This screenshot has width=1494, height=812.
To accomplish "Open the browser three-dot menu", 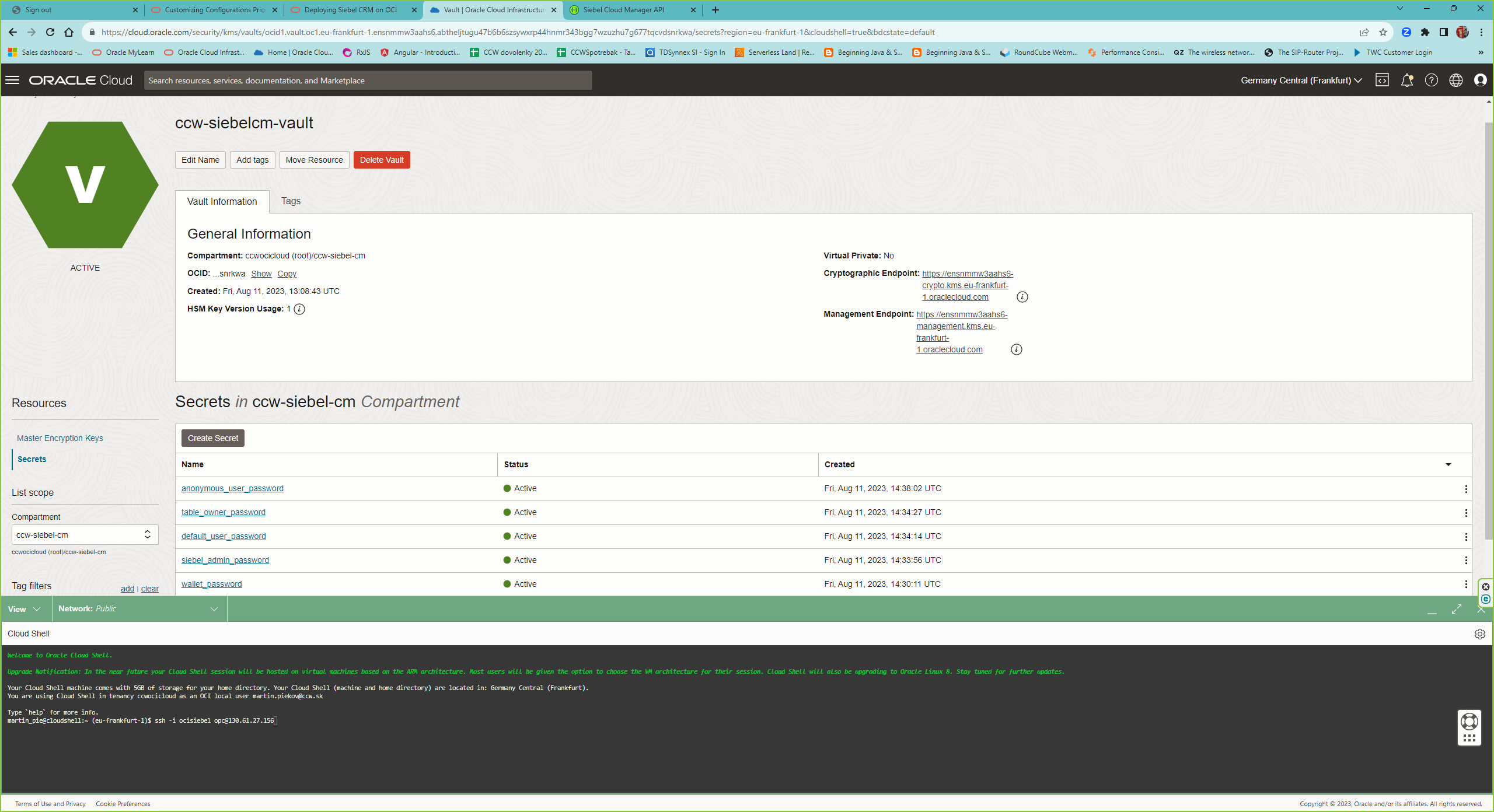I will click(1481, 32).
